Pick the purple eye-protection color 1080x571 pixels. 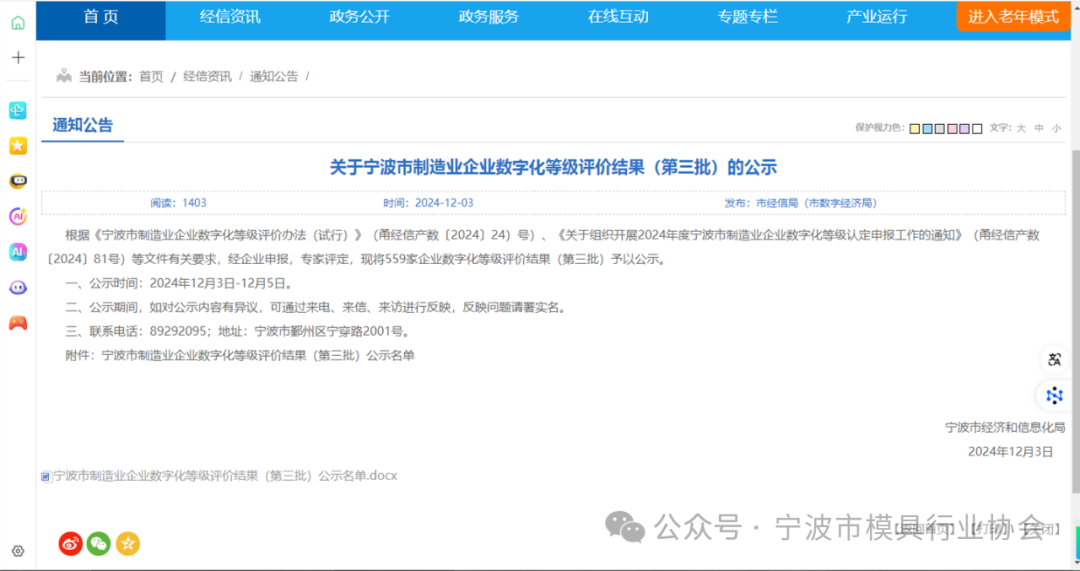coord(964,129)
